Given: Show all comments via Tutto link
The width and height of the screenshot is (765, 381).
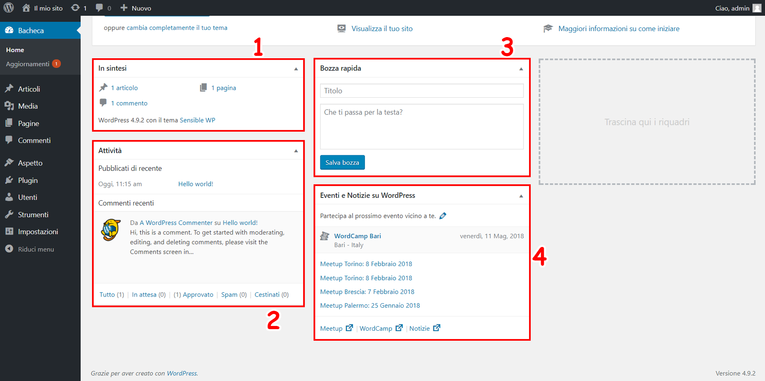Looking at the screenshot, I should (112, 295).
